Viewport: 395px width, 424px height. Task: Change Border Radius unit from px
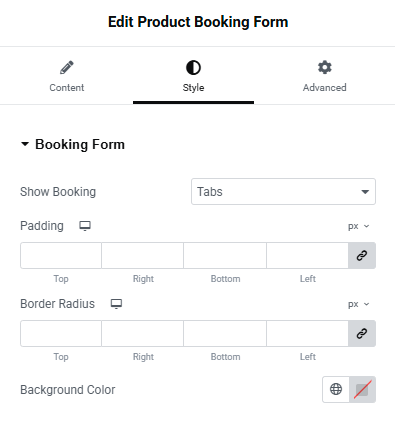click(x=359, y=304)
